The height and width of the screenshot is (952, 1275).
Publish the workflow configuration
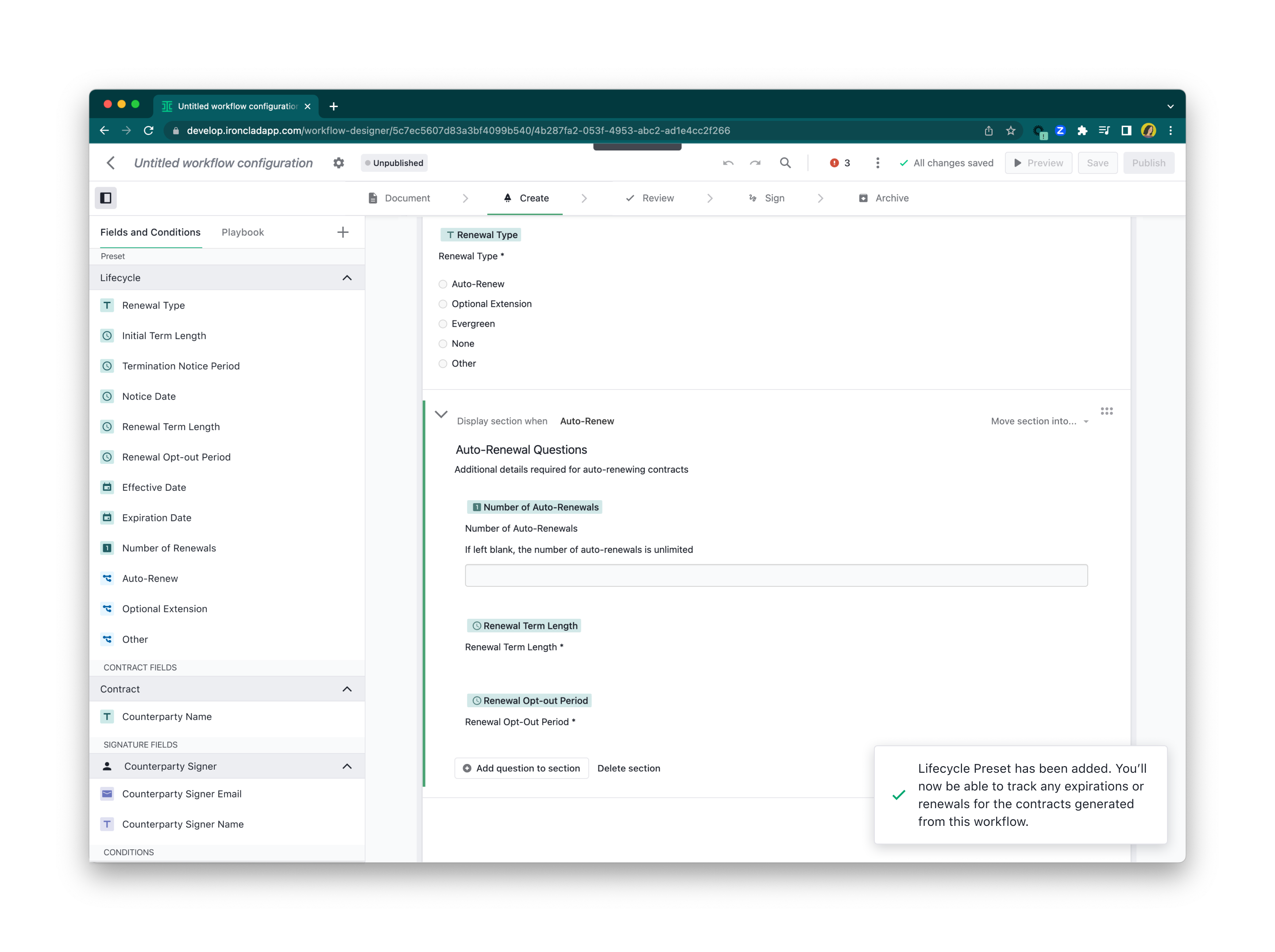tap(1149, 162)
